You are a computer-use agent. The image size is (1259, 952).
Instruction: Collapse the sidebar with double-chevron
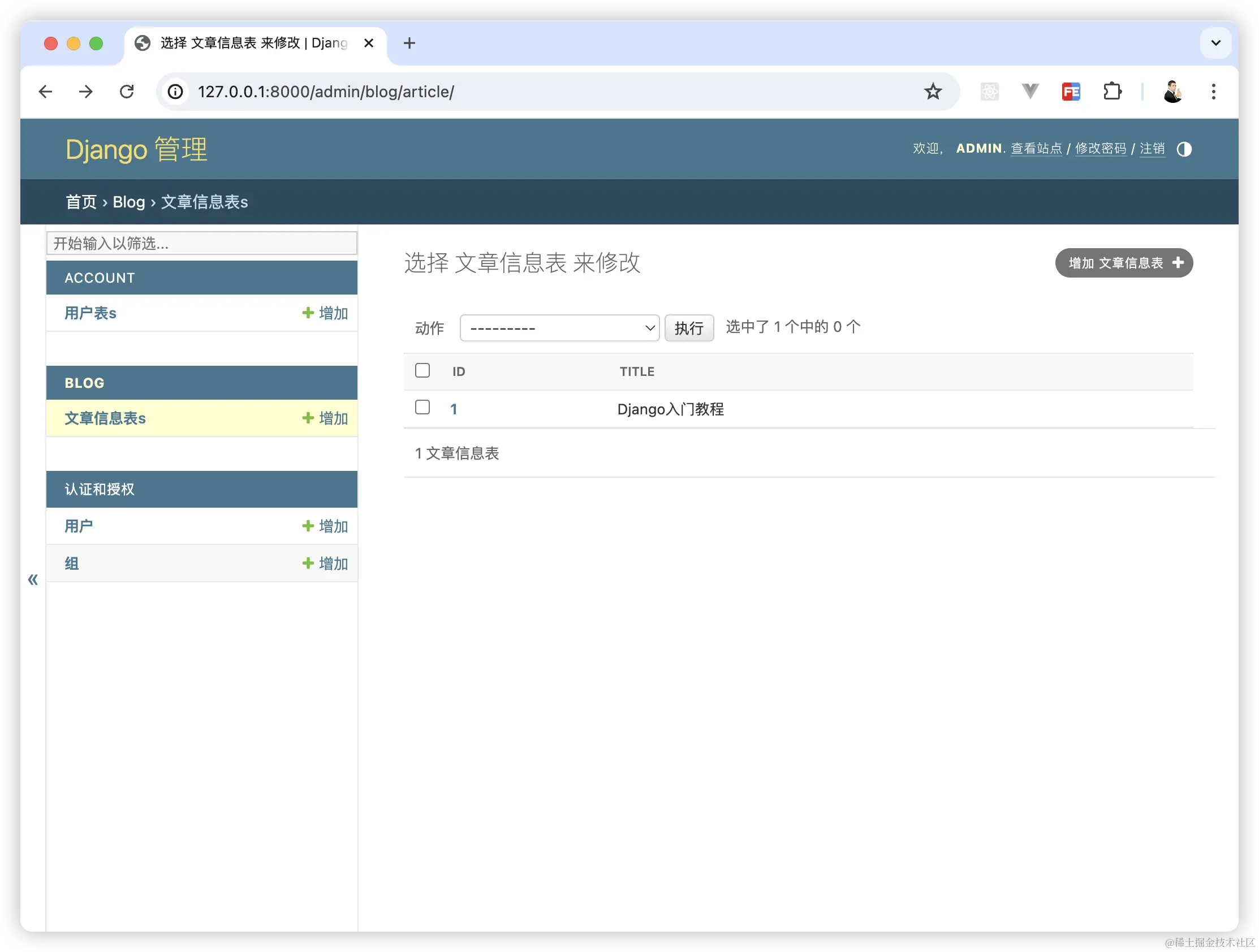(x=33, y=579)
